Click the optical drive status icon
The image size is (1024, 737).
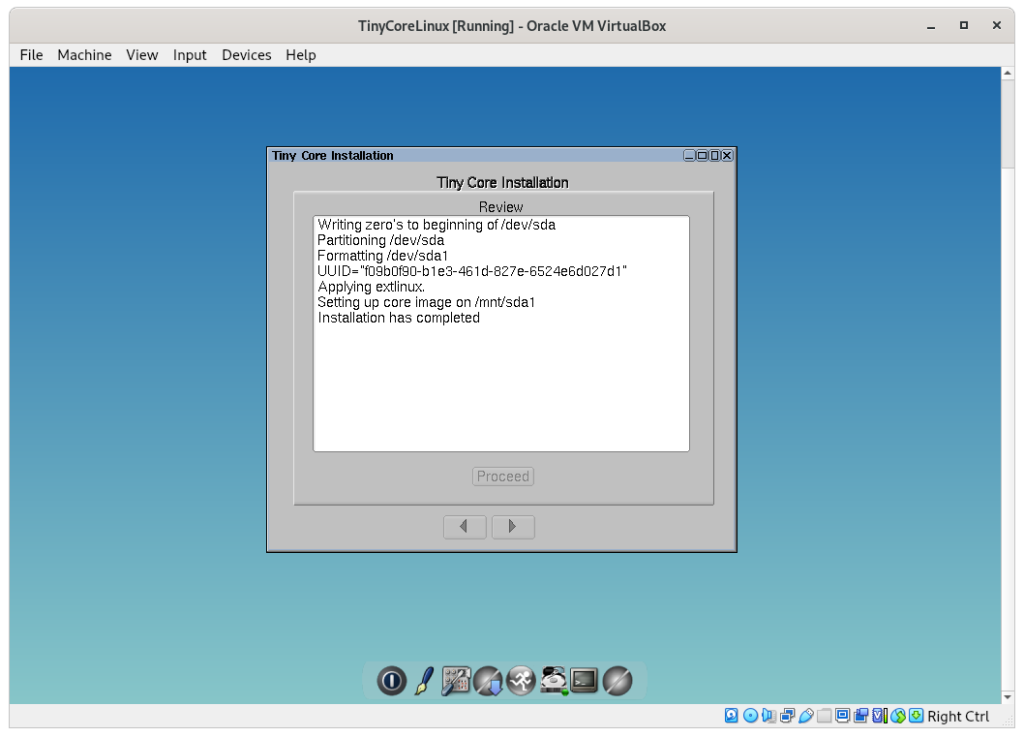point(750,716)
